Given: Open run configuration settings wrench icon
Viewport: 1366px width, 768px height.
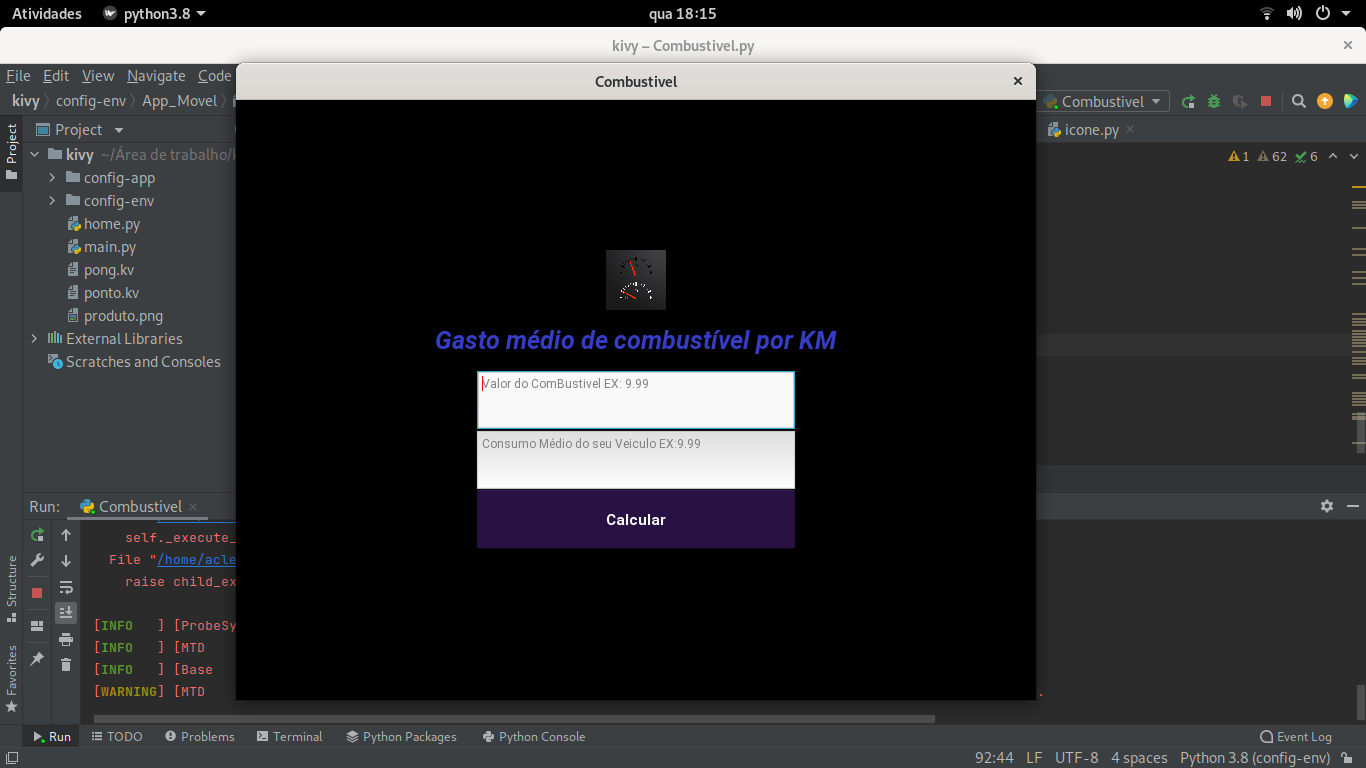Looking at the screenshot, I should 37,560.
